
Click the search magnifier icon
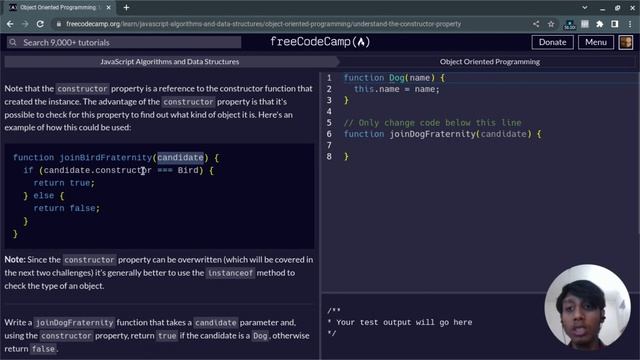pos(13,42)
